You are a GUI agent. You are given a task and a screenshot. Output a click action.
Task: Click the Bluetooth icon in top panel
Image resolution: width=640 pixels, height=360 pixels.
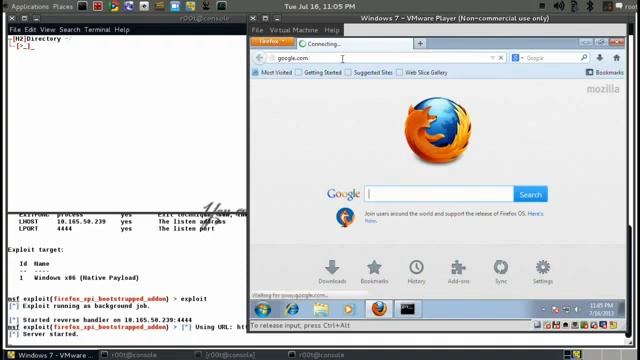(x=590, y=6)
